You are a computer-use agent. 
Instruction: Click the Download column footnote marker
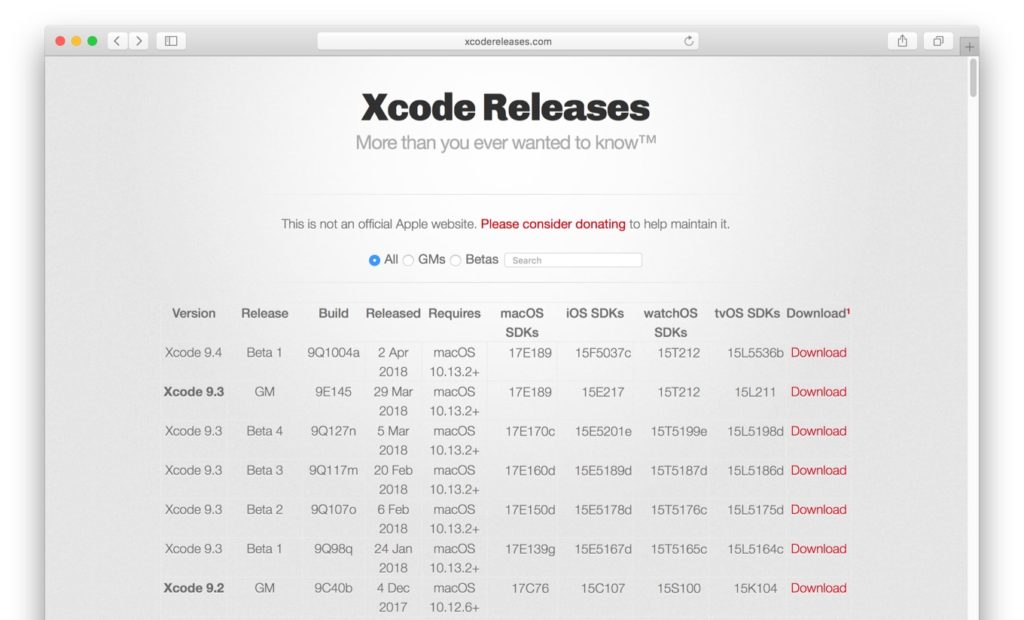(x=848, y=311)
